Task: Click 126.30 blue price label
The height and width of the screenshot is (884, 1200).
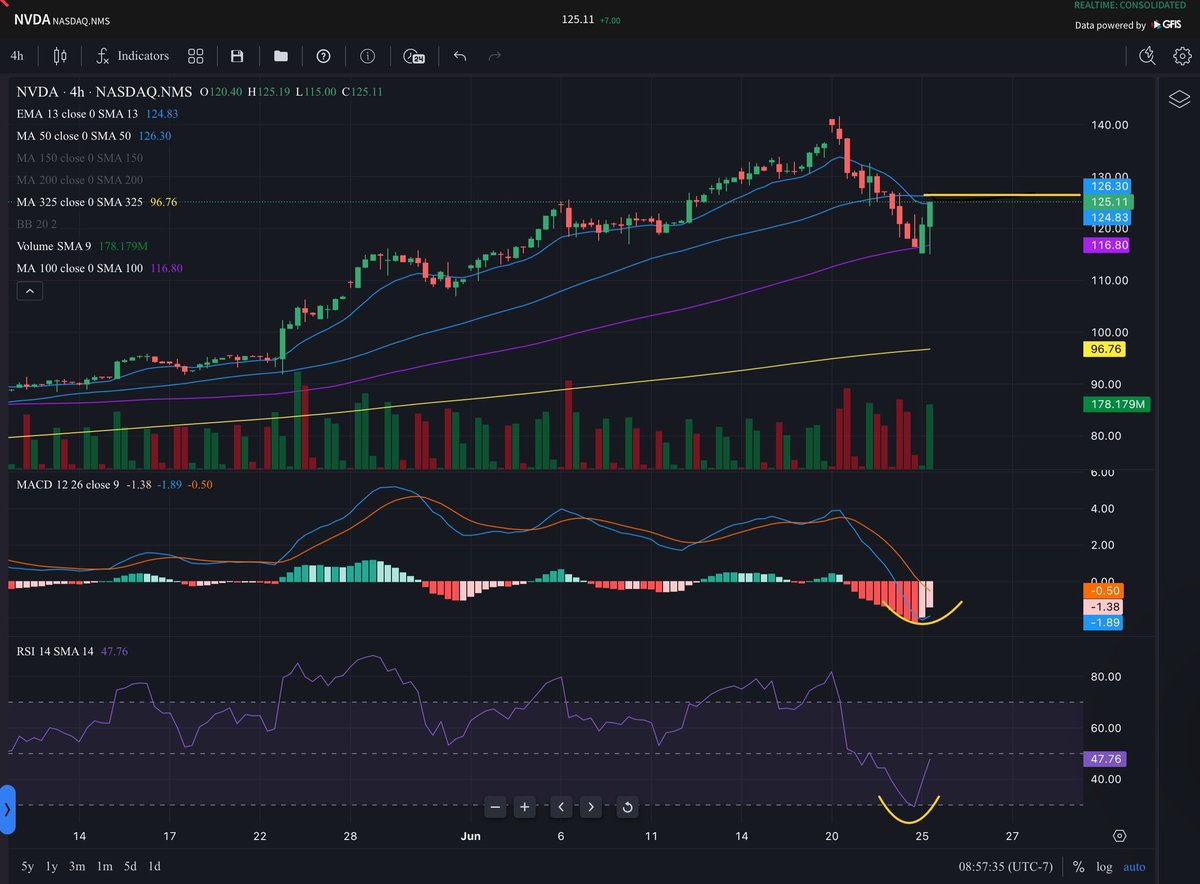Action: coord(1106,186)
